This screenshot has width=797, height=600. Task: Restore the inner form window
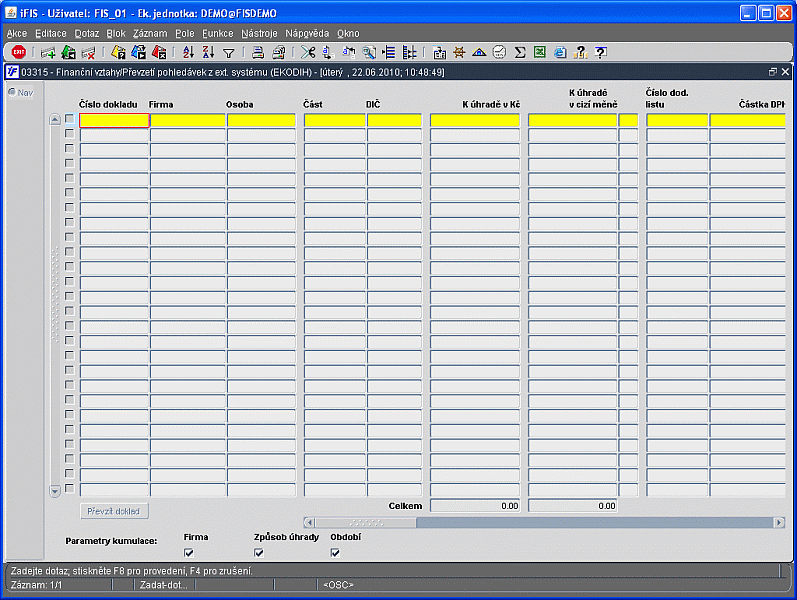click(x=773, y=72)
